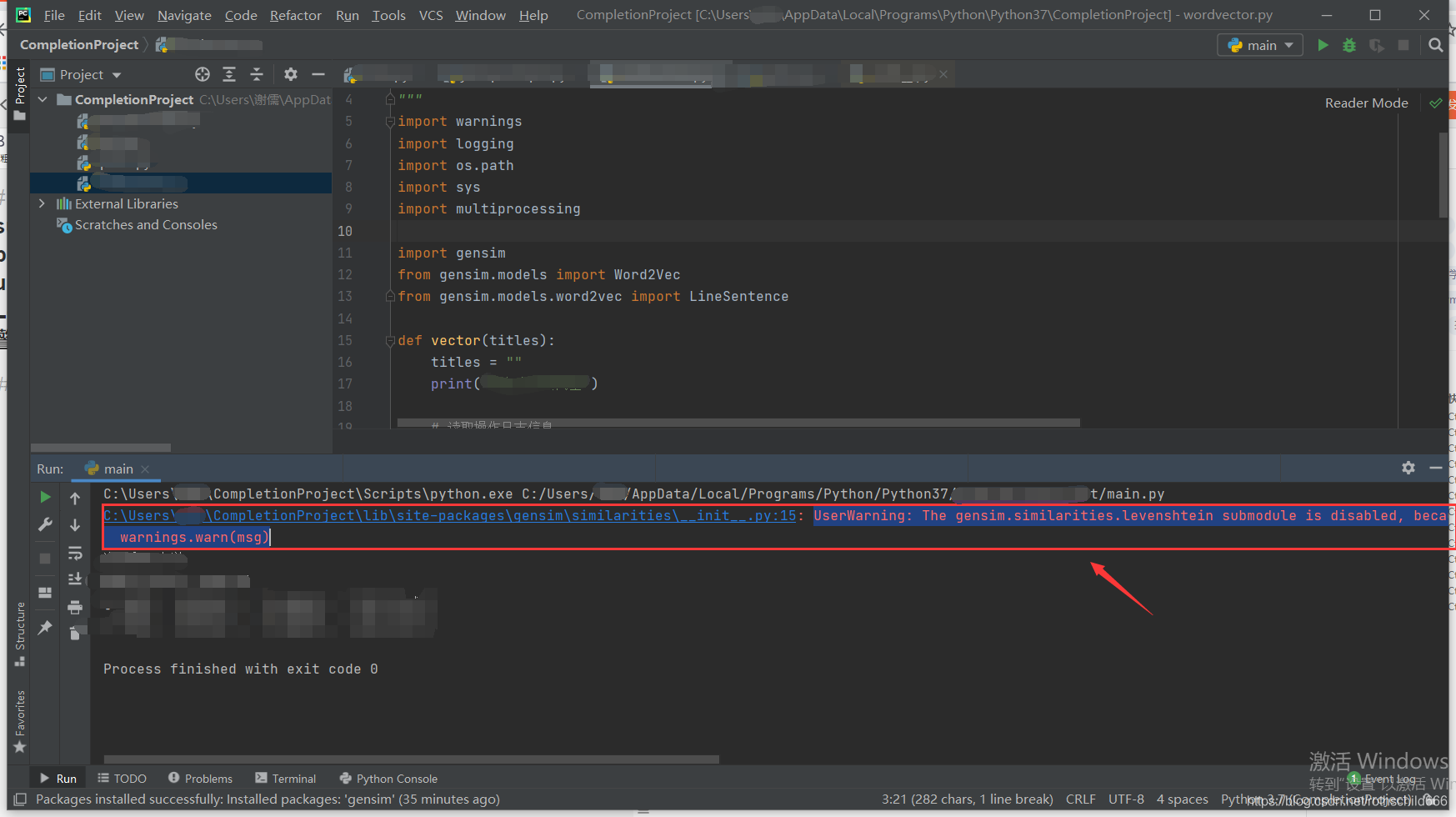Change the UTF-8 file encoding
This screenshot has width=1456, height=817.
(x=1126, y=799)
